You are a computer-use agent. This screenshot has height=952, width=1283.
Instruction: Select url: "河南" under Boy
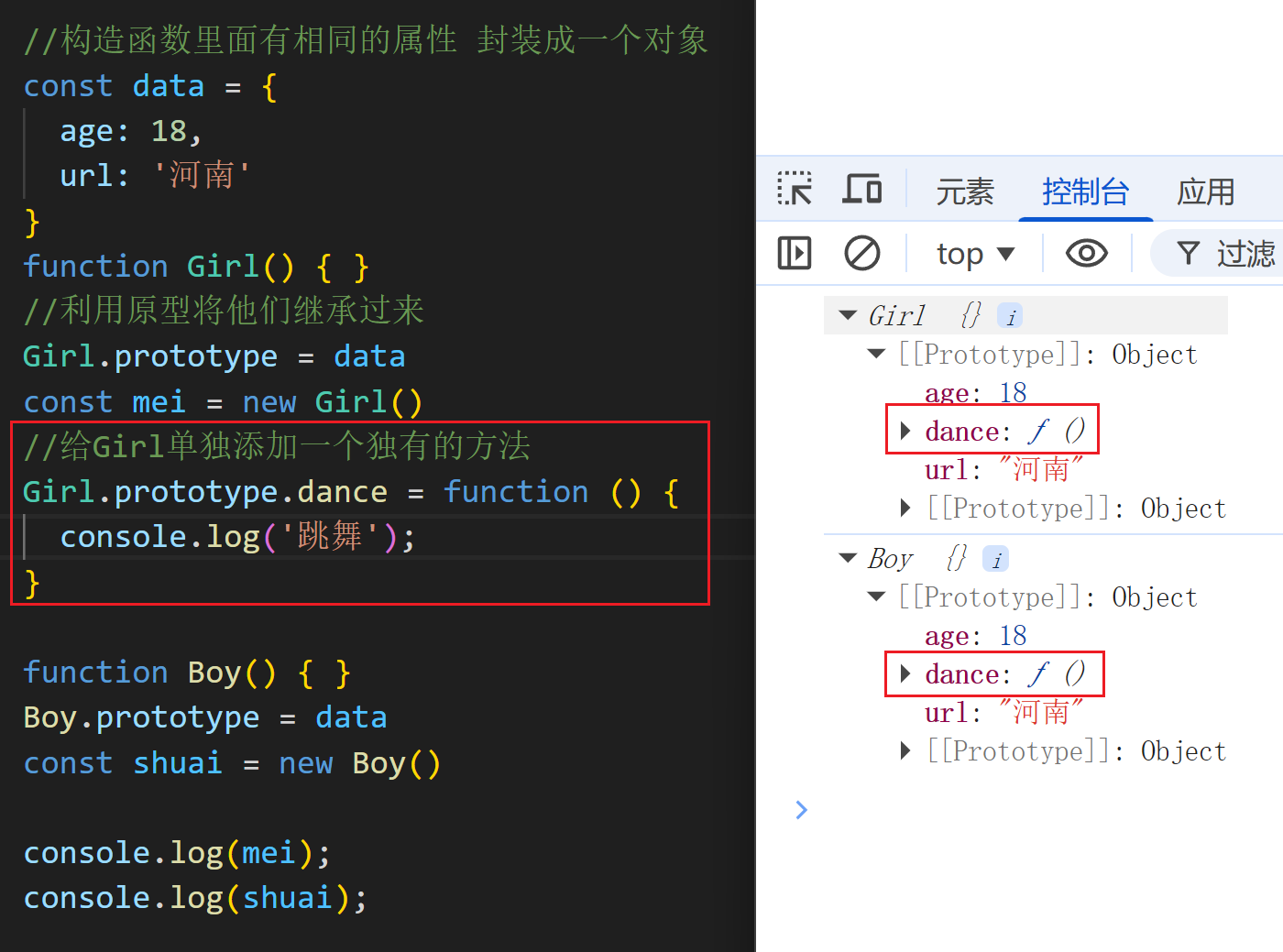click(x=1003, y=713)
